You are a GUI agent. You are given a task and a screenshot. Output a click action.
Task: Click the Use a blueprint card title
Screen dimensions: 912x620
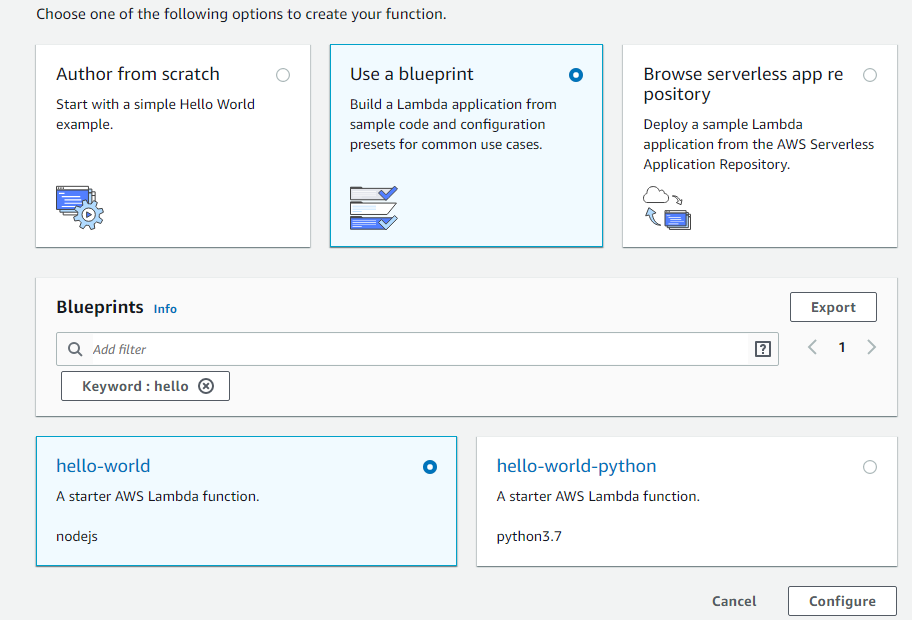click(412, 74)
